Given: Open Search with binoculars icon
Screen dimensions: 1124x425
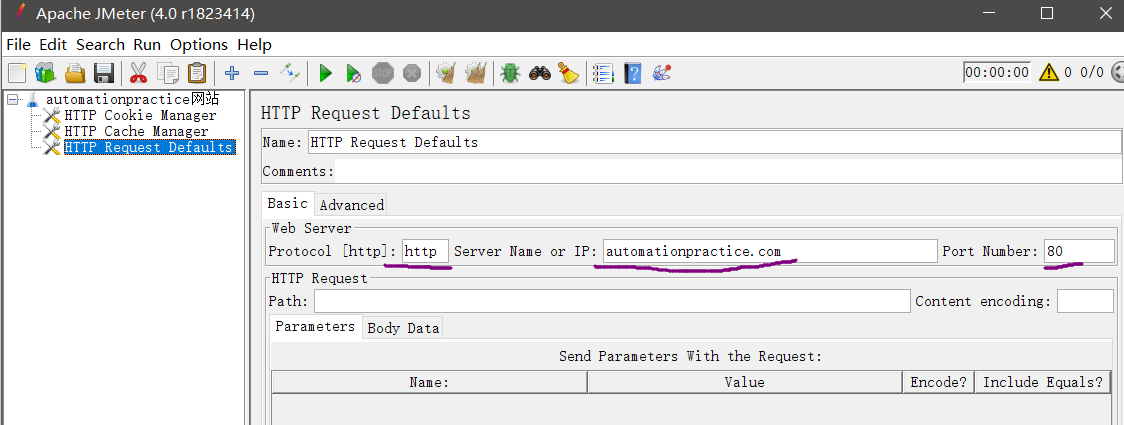Looking at the screenshot, I should coord(540,72).
